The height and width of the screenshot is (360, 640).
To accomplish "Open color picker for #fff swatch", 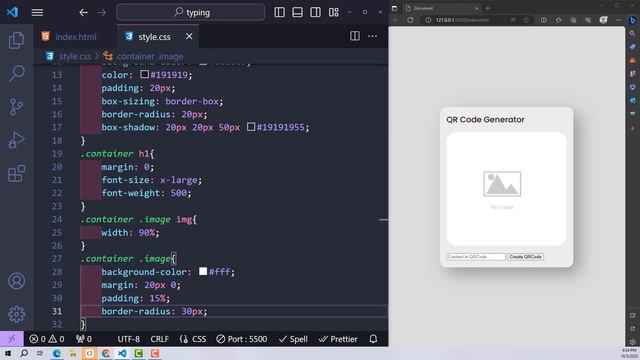I will click(x=203, y=271).
